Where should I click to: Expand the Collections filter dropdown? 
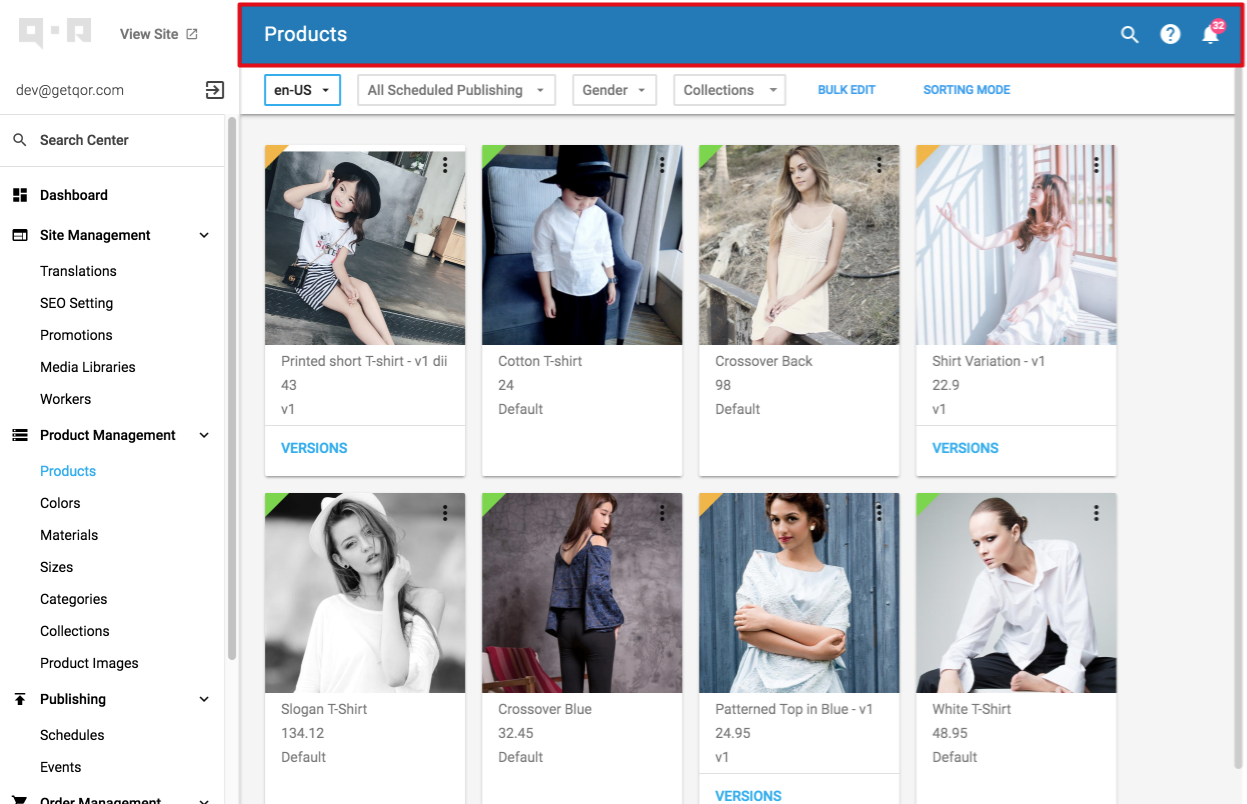click(729, 90)
